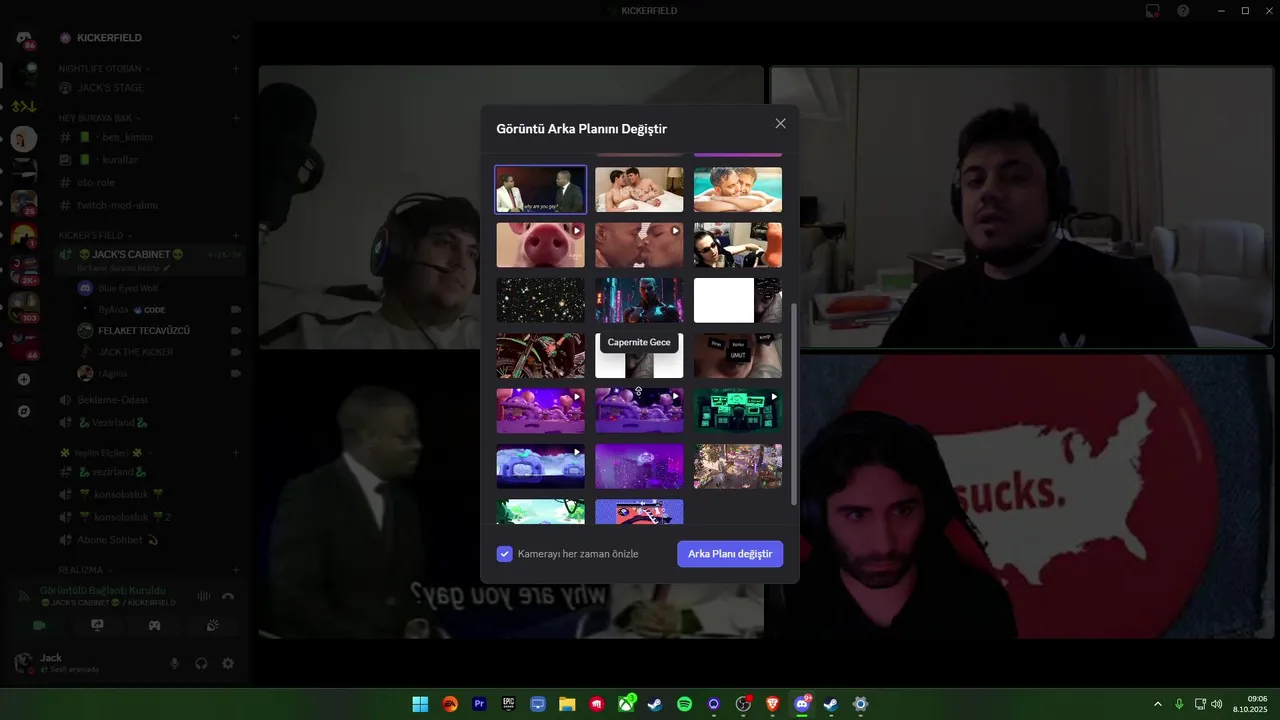
Task: Disconnect from the voice call
Action: (228, 596)
